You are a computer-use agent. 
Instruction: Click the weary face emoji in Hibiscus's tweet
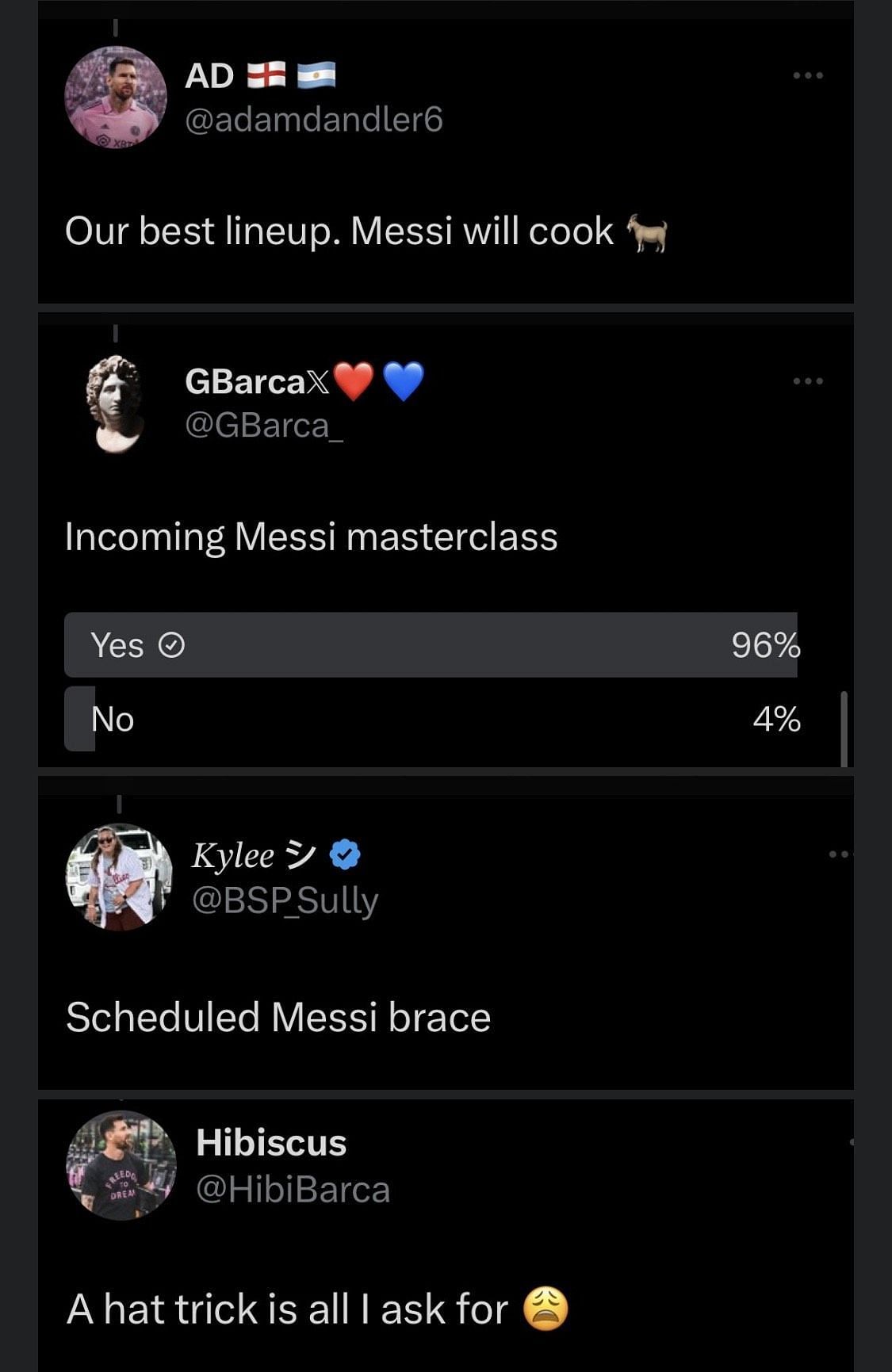tap(546, 1309)
